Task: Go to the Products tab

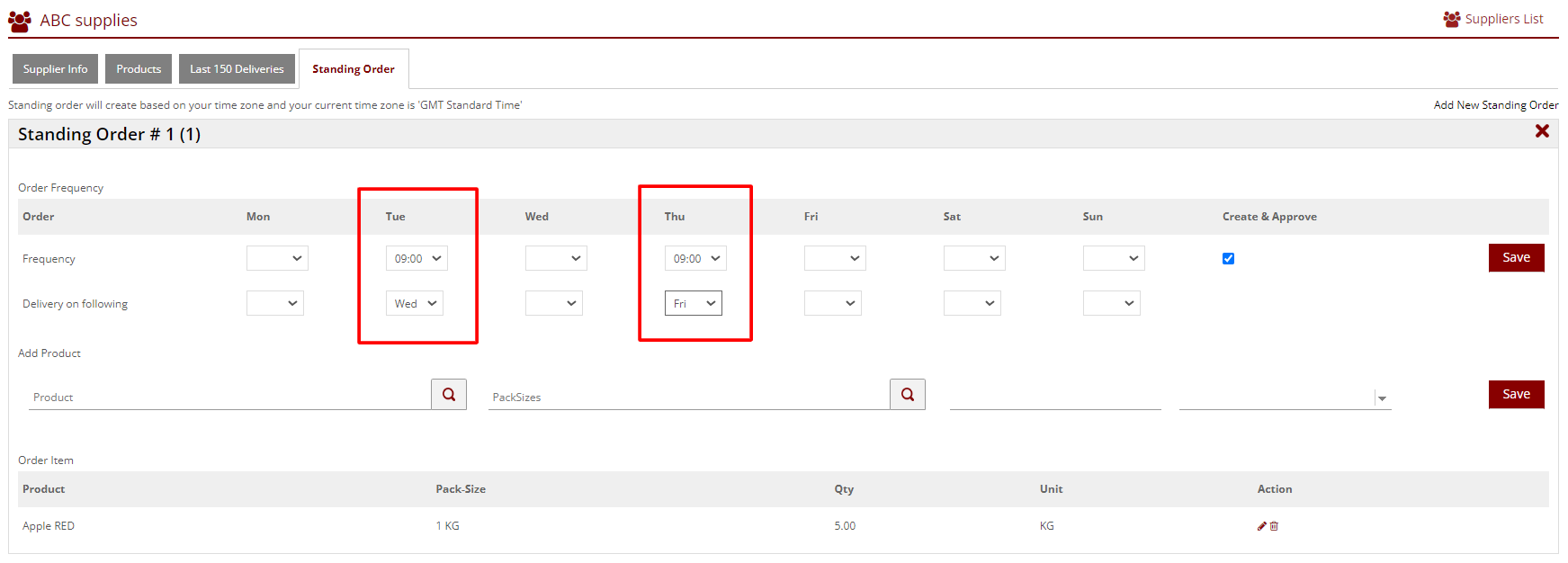Action: pos(139,69)
